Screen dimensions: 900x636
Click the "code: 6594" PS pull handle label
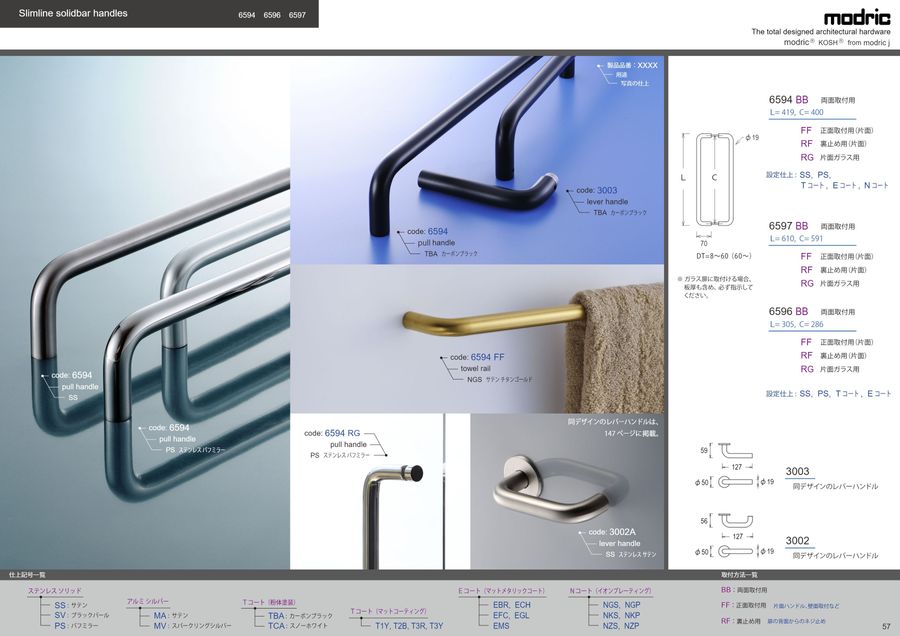168,428
